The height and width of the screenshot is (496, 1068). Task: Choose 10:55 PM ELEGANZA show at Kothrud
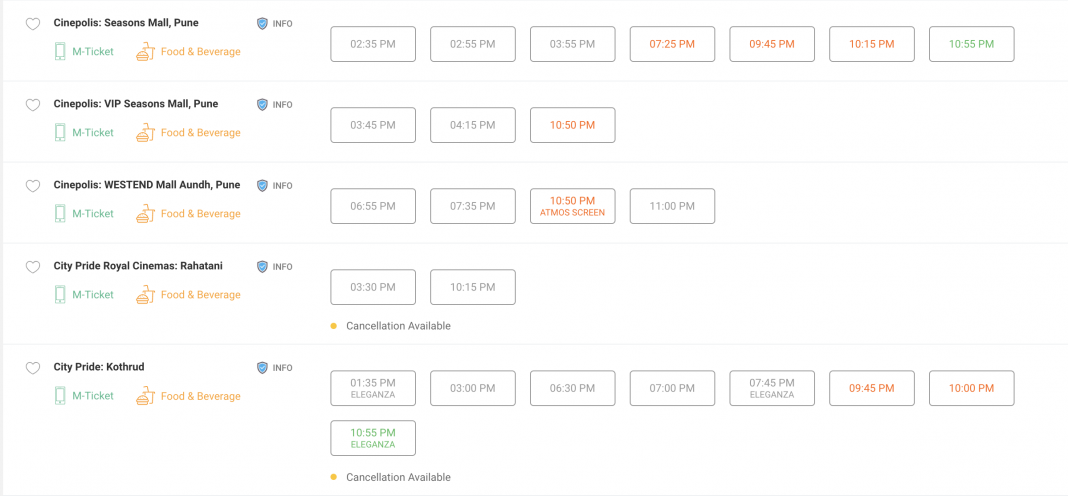click(372, 438)
